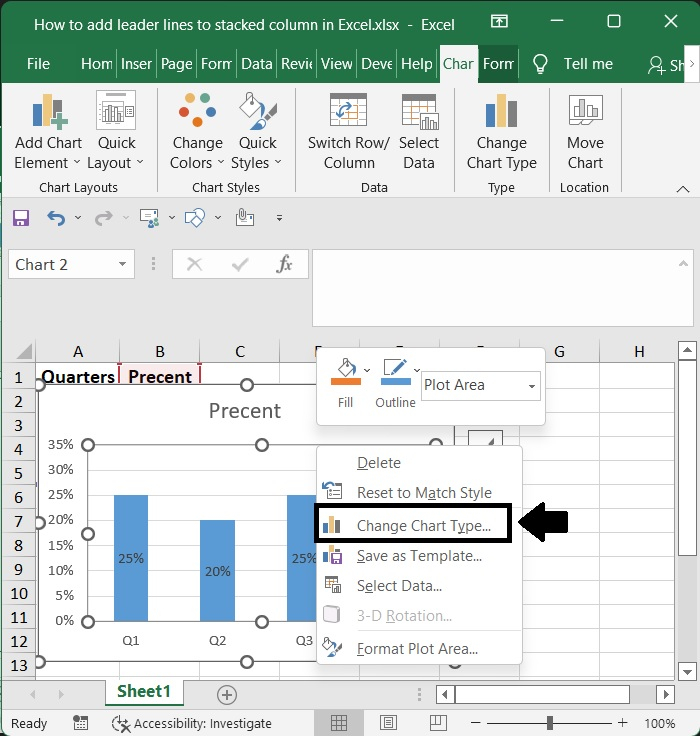Click the Precent chart title
The width and height of the screenshot is (700, 736).
245,411
